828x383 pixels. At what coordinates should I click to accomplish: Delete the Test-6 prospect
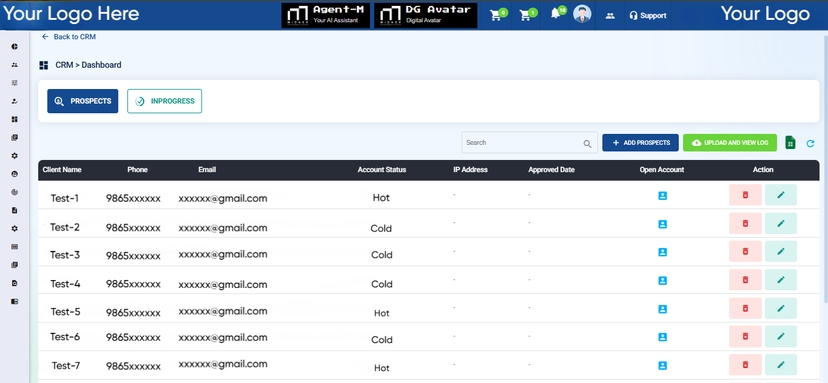pyautogui.click(x=745, y=337)
